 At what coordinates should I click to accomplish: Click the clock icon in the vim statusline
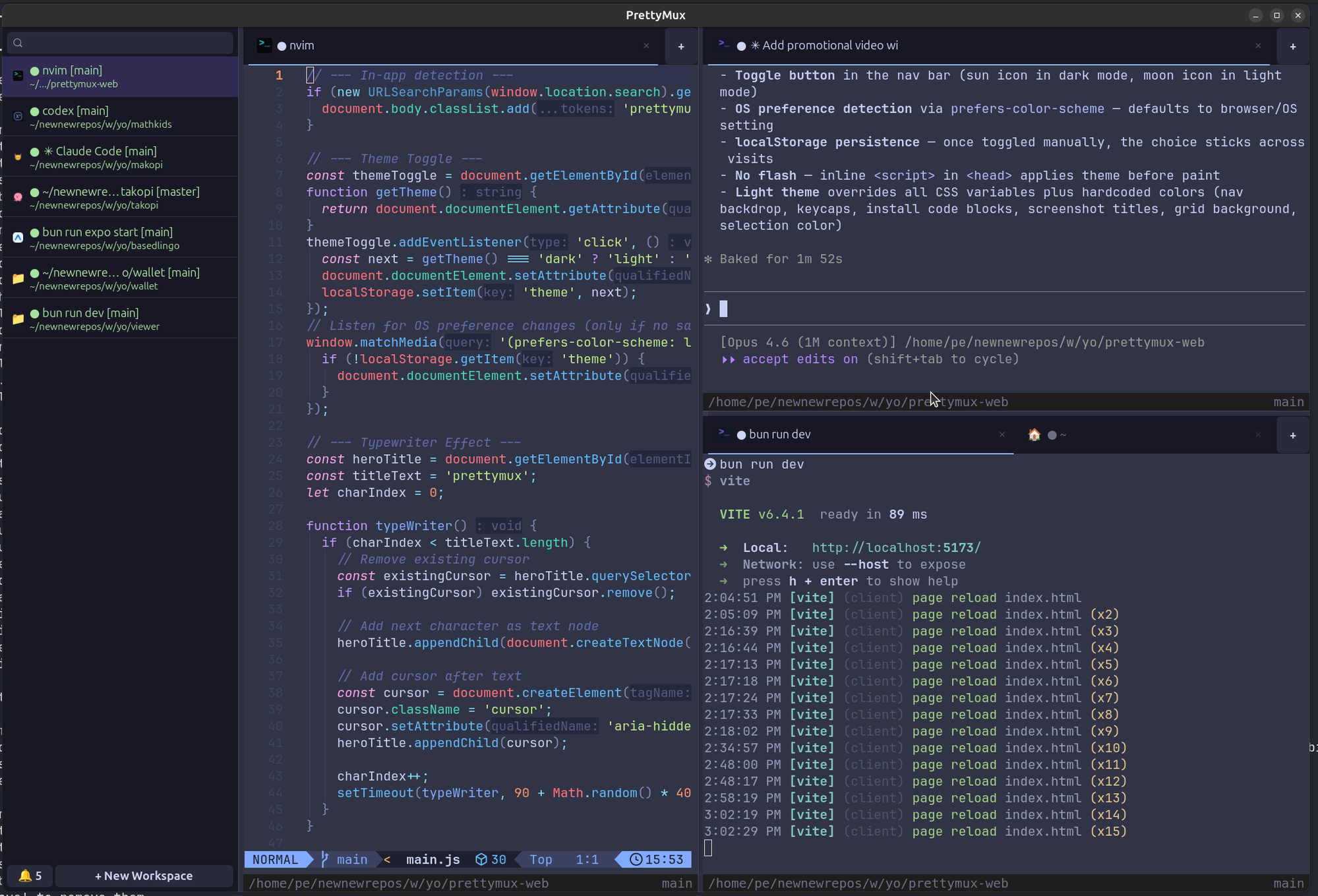636,859
